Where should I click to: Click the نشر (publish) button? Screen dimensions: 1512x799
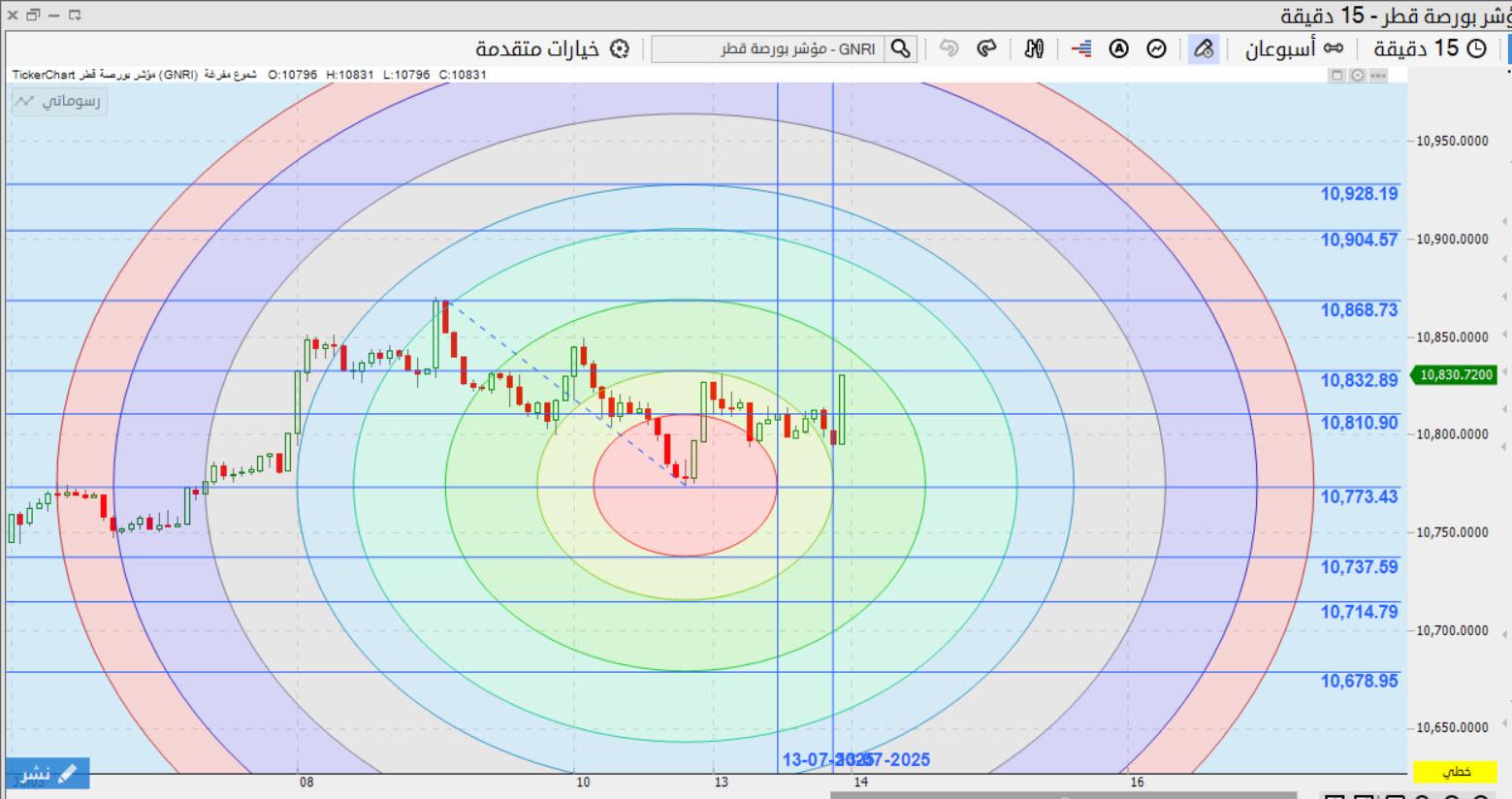click(48, 773)
